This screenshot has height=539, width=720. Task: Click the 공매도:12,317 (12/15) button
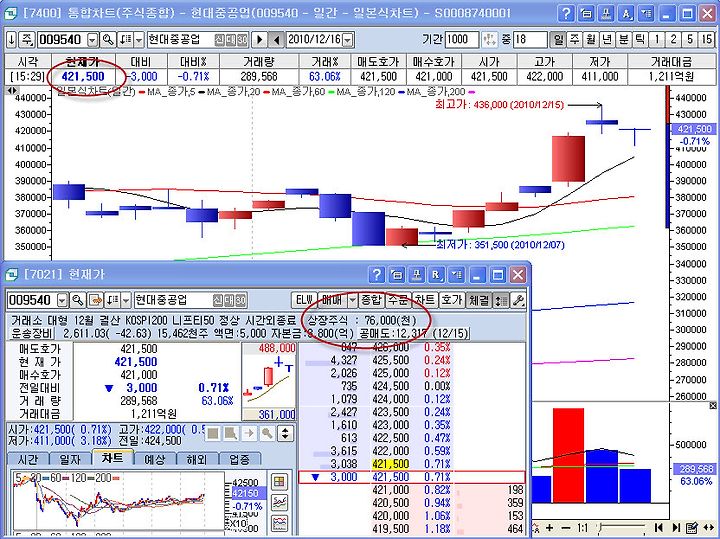414,333
